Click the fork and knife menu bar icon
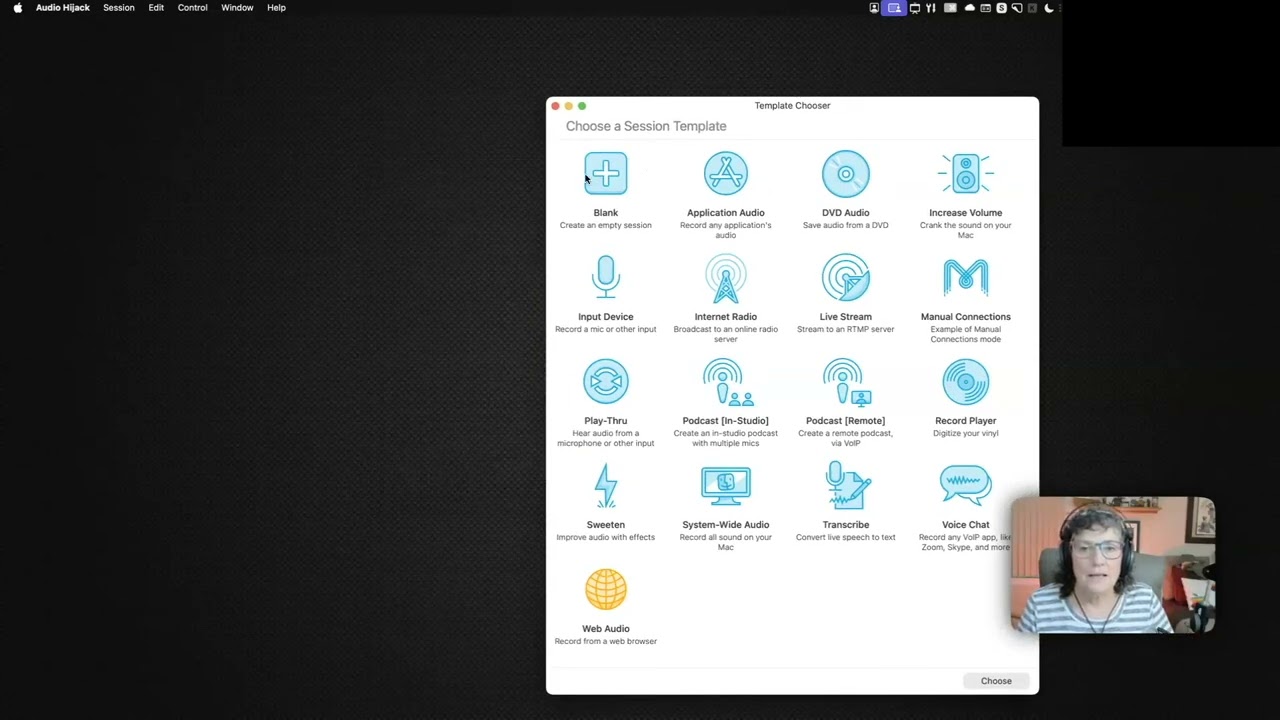 click(930, 8)
